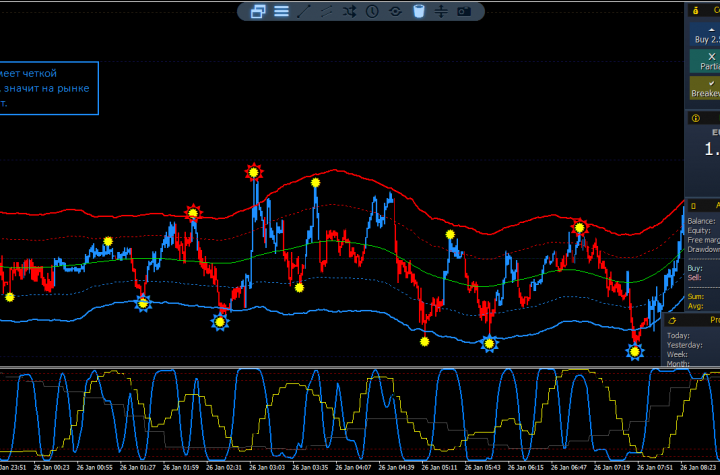Image resolution: width=720 pixels, height=475 pixels.
Task: Open the hamburger lines menu in toolbar
Action: point(281,12)
